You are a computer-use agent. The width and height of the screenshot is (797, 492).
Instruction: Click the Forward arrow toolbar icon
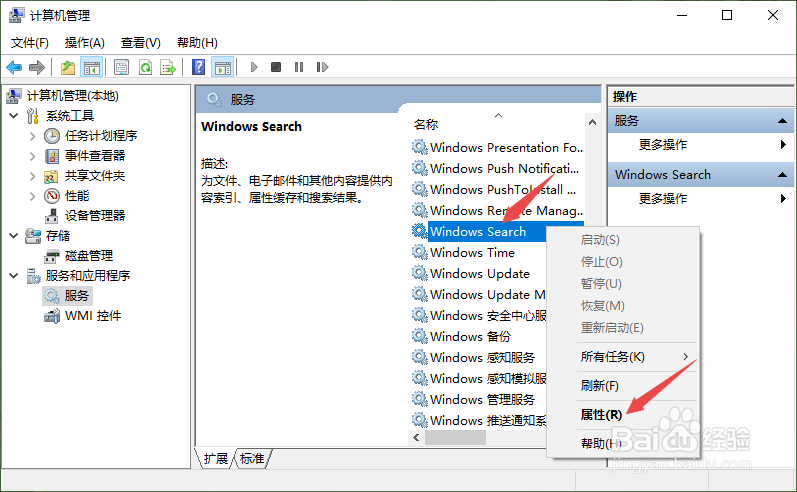tap(37, 67)
